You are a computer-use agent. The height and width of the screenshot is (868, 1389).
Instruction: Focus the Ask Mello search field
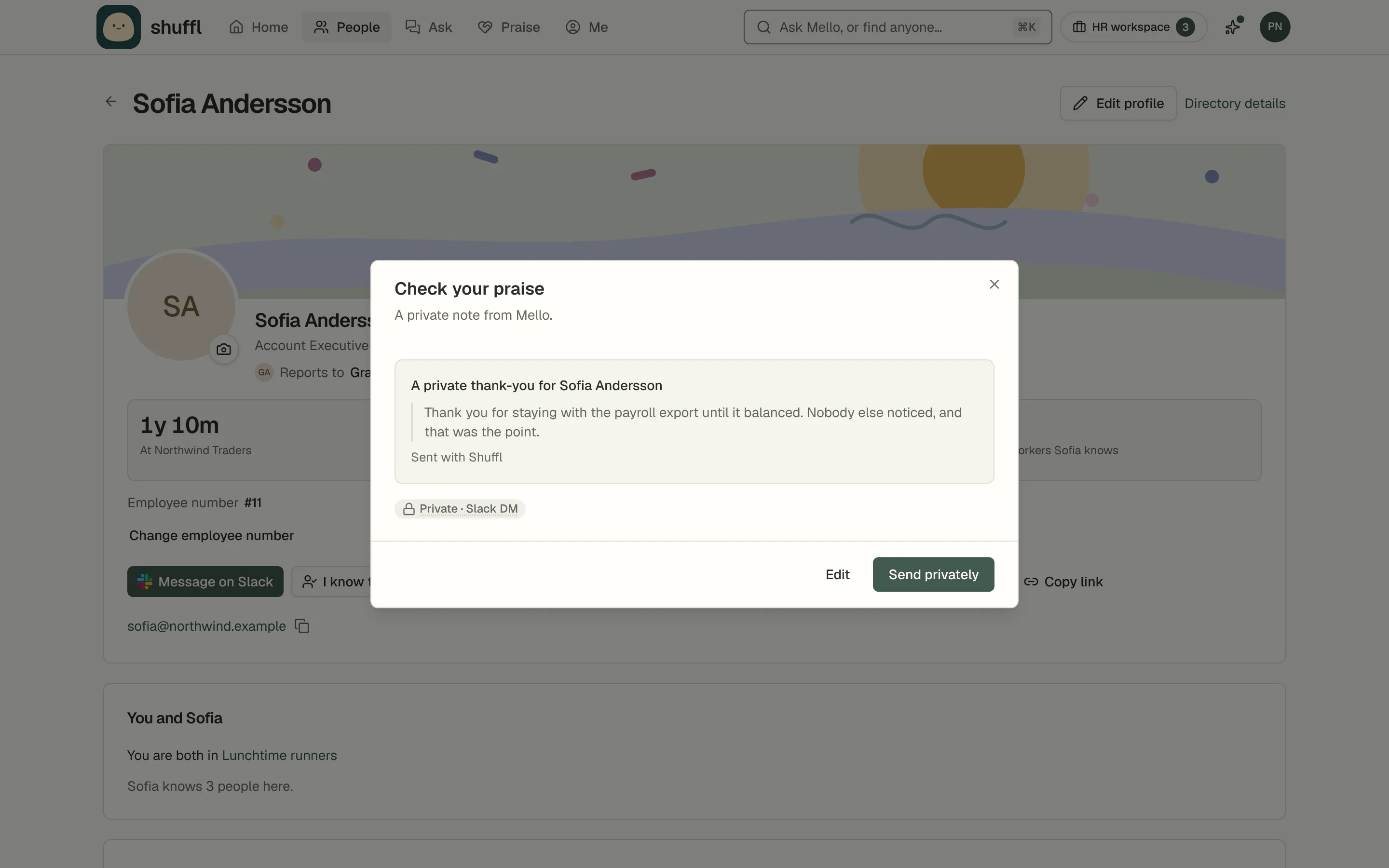(x=898, y=27)
